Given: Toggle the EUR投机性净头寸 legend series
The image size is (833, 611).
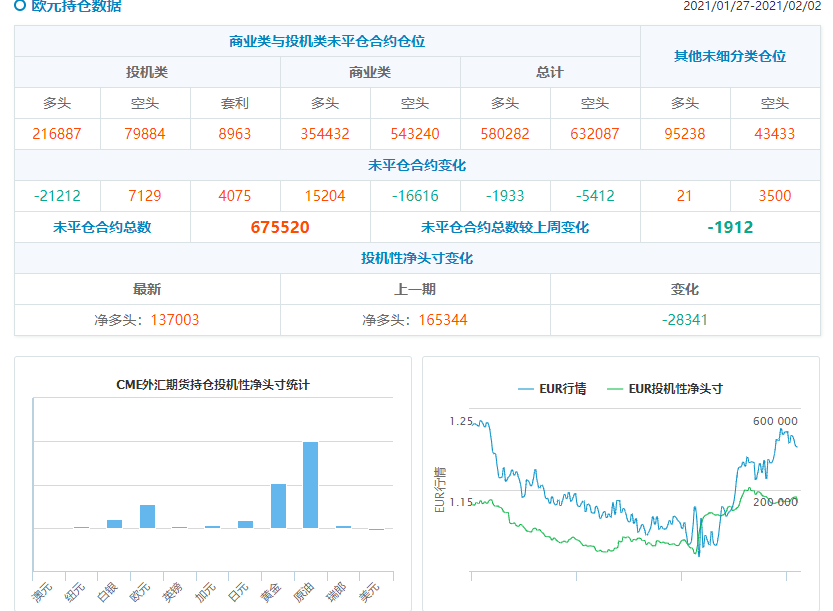Looking at the screenshot, I should click(x=664, y=388).
